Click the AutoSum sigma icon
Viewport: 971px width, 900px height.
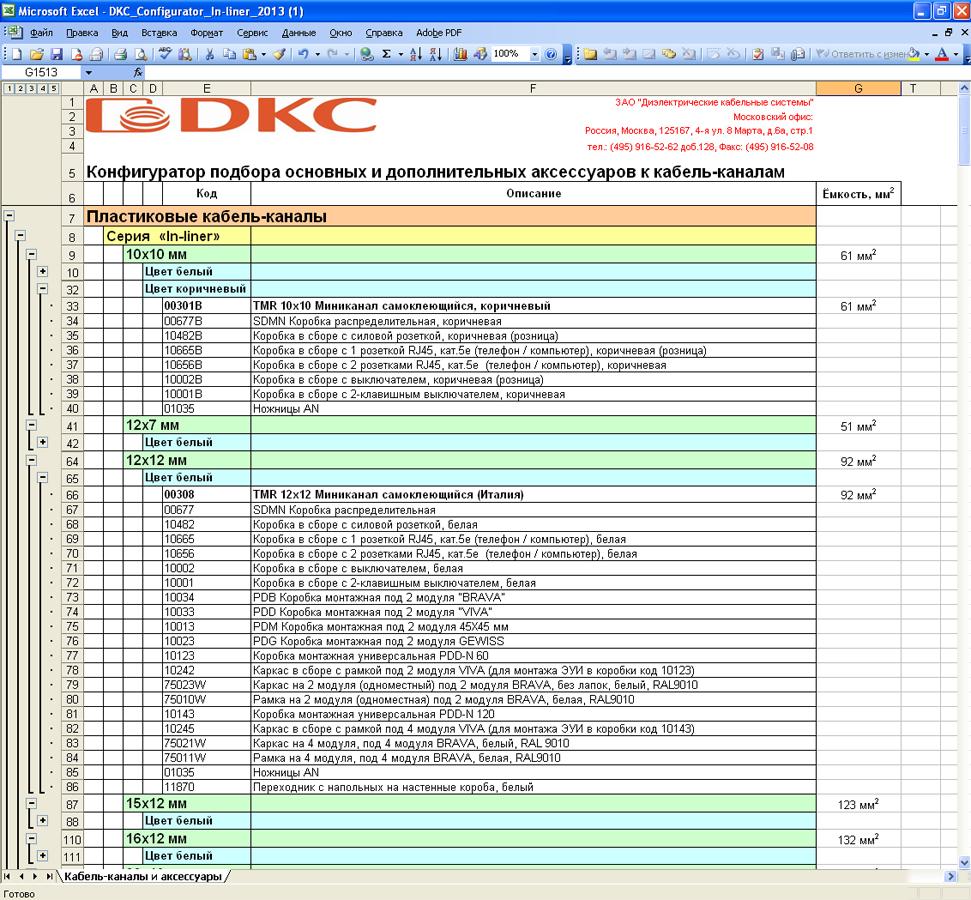(386, 54)
